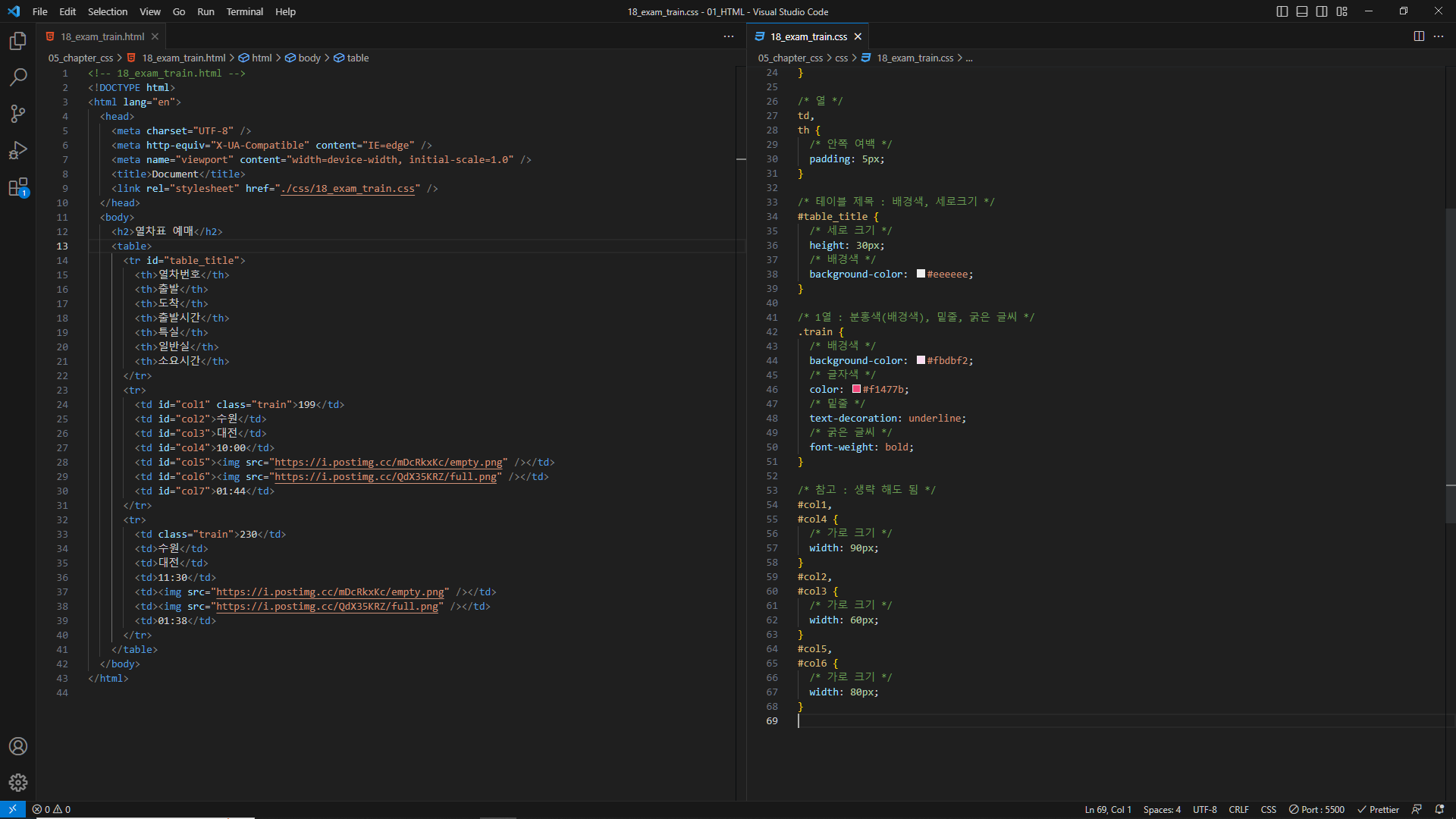Image resolution: width=1456 pixels, height=819 pixels.
Task: Open Spaces: 4 indentation selector
Action: point(1162,810)
